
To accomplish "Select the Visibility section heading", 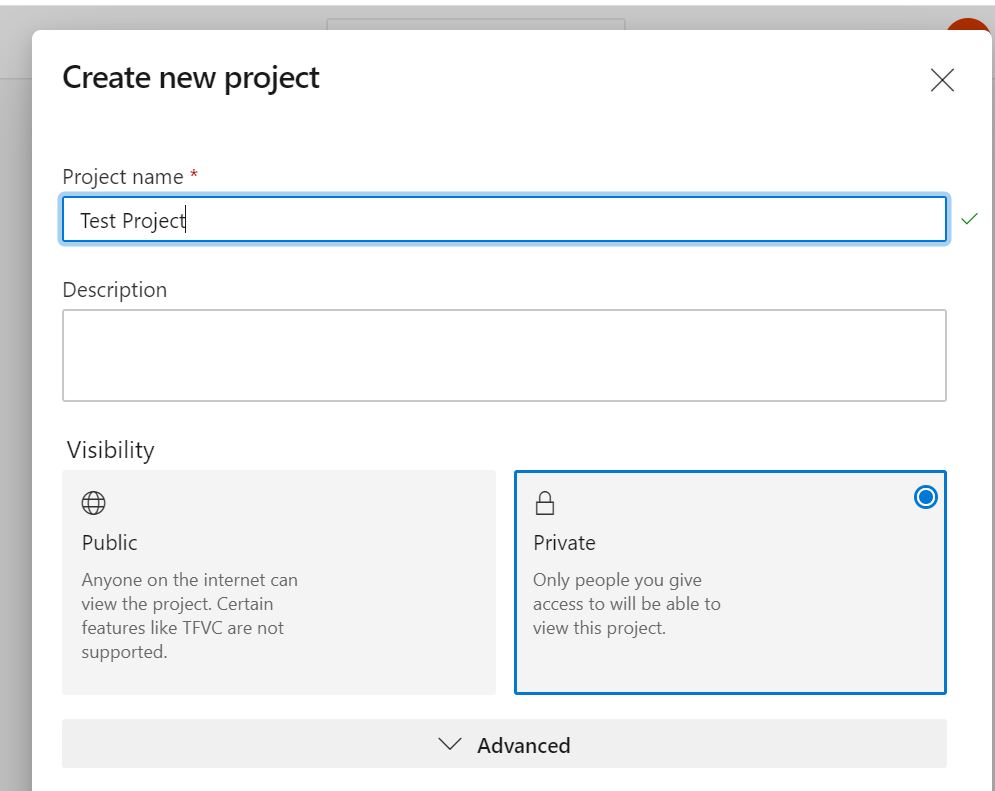I will (x=110, y=450).
